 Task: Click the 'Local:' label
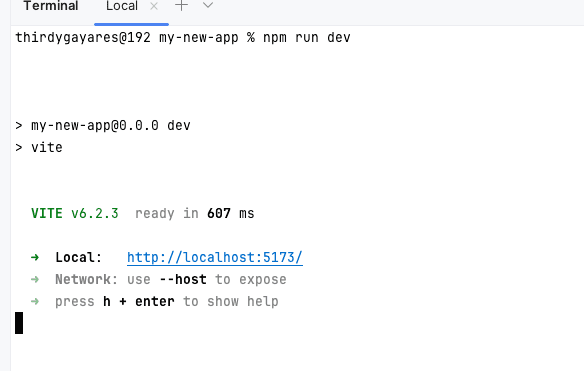pos(79,257)
